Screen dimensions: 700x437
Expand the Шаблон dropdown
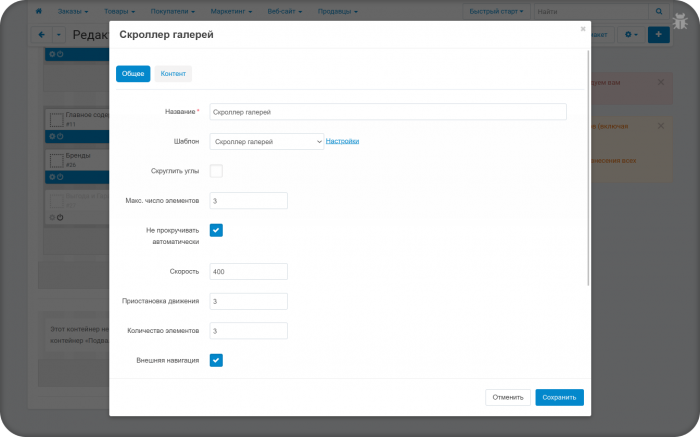coord(267,142)
